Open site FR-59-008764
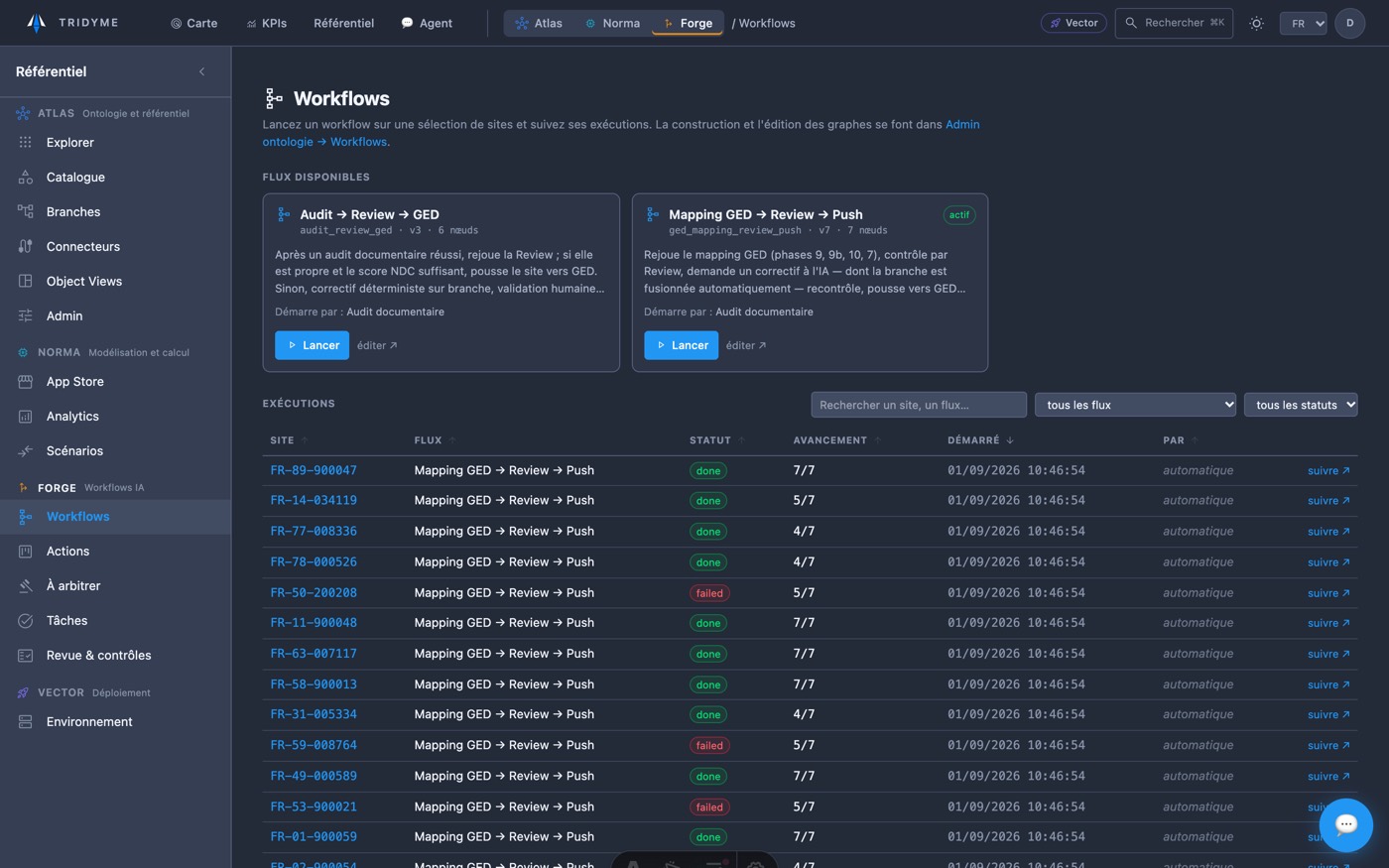 tap(314, 745)
